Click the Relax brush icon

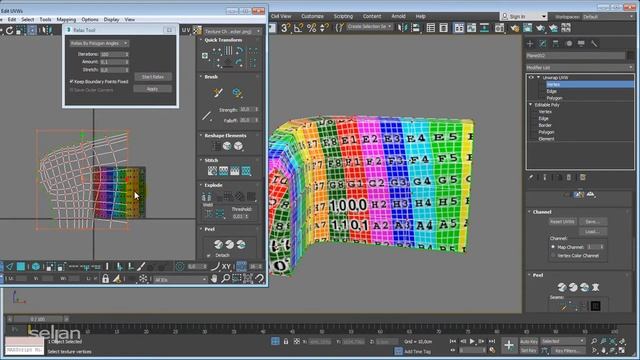coord(237,93)
